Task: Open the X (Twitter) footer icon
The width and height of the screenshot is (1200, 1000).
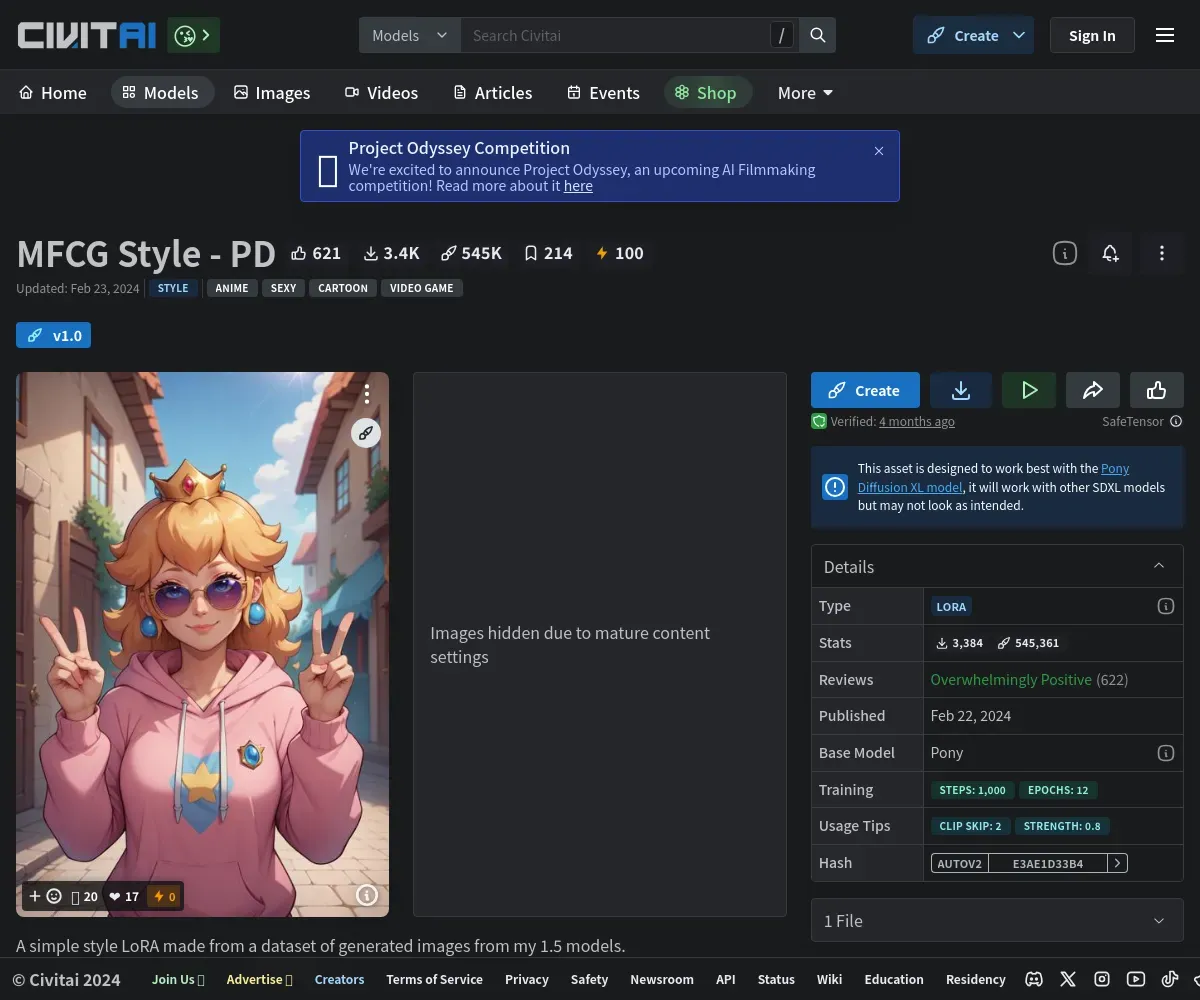Action: coord(1068,980)
